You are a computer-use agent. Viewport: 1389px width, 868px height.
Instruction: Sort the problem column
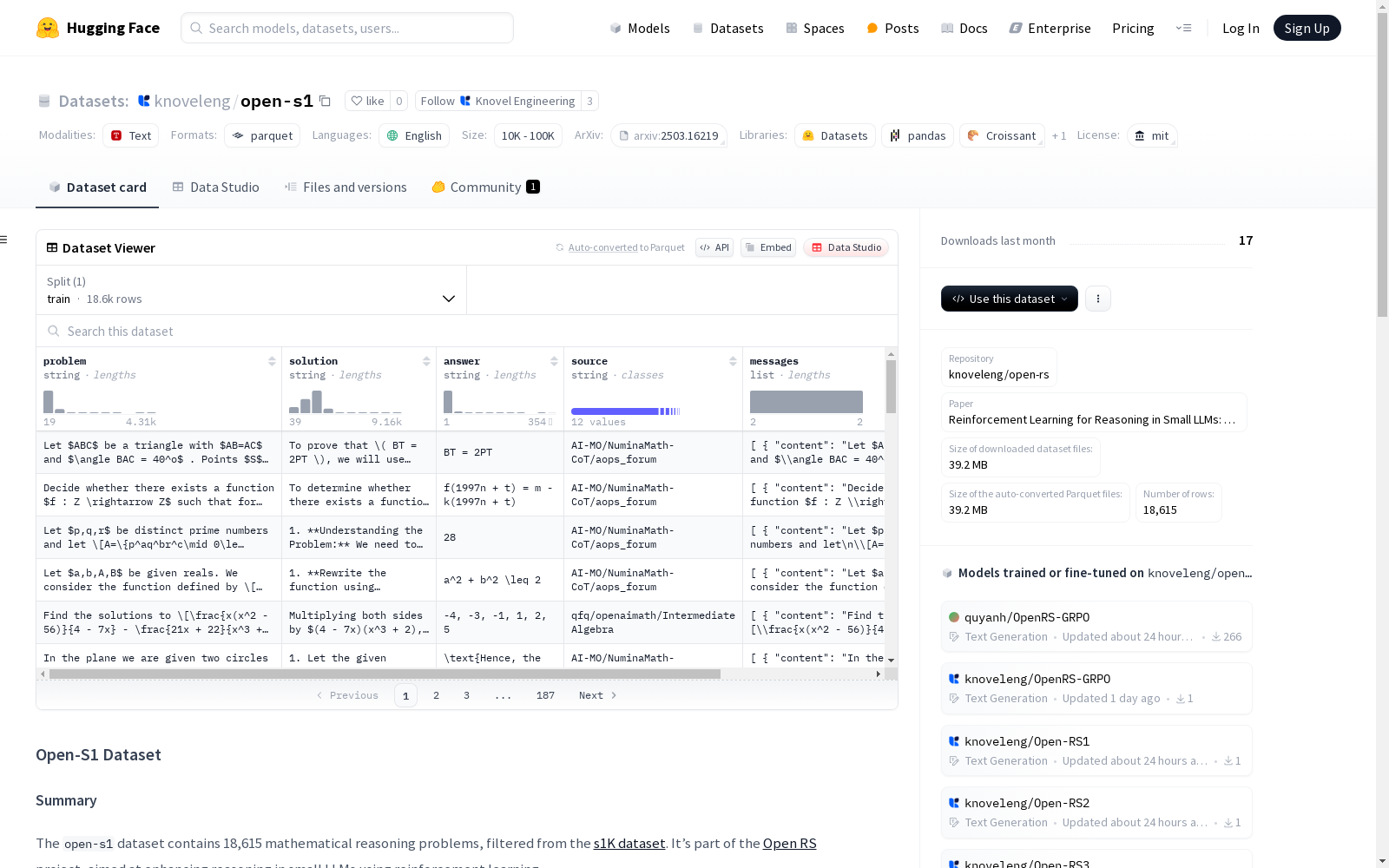(272, 361)
